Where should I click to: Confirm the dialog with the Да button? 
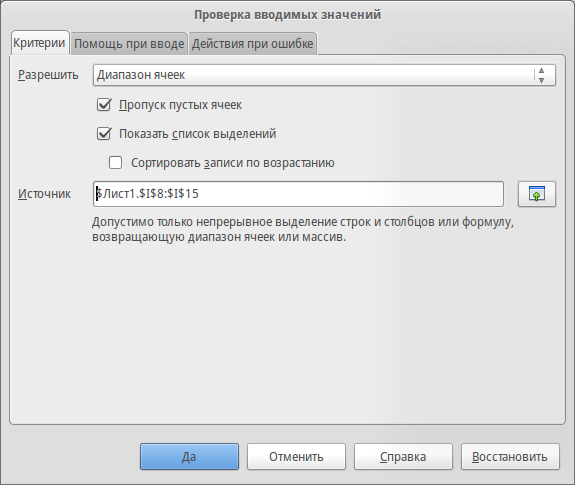(x=189, y=456)
